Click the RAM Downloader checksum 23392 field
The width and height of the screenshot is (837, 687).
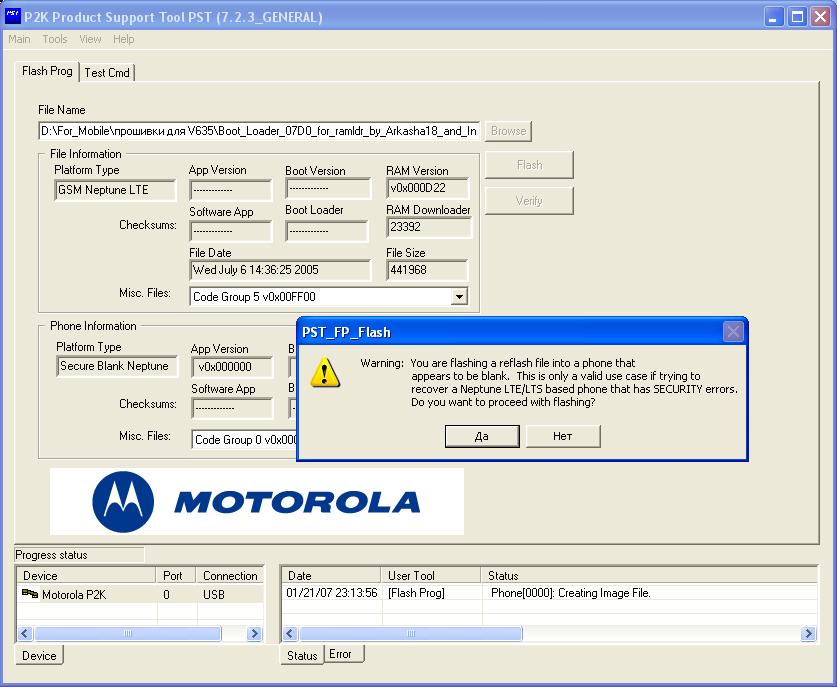click(x=429, y=227)
